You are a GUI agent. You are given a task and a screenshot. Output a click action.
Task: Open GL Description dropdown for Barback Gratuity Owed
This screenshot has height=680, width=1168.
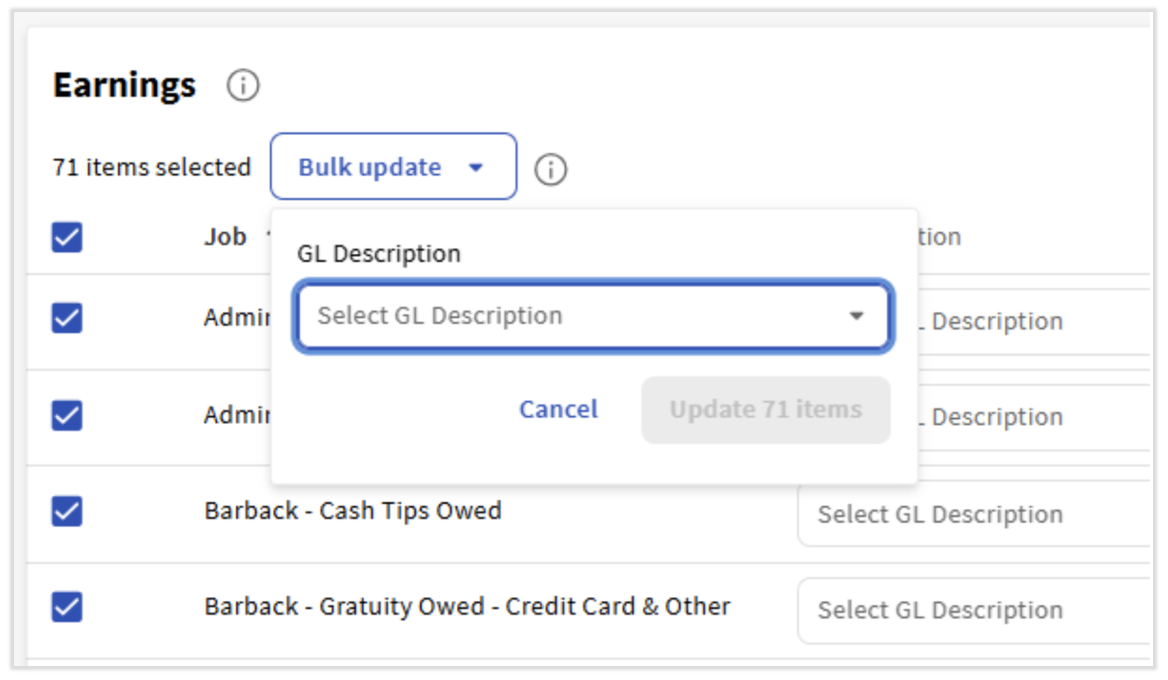click(x=975, y=610)
